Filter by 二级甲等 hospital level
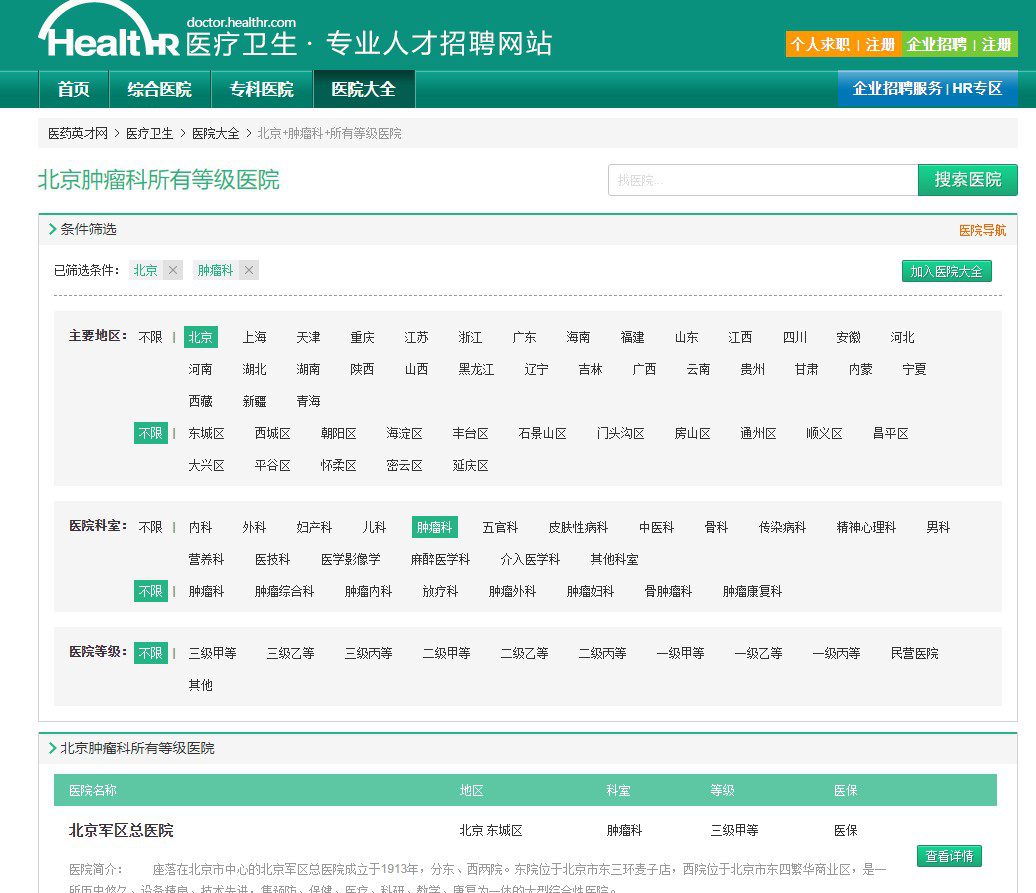 (x=447, y=653)
